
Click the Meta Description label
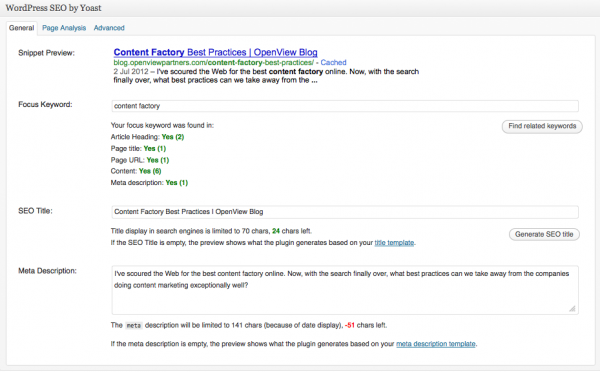click(47, 271)
